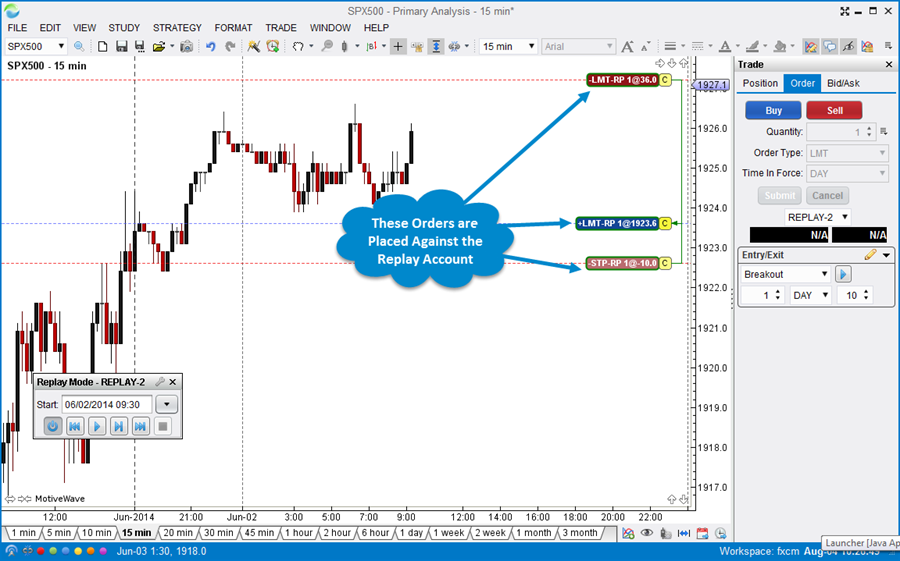Click replay rewind to start button
This screenshot has width=900, height=561.
(x=75, y=426)
